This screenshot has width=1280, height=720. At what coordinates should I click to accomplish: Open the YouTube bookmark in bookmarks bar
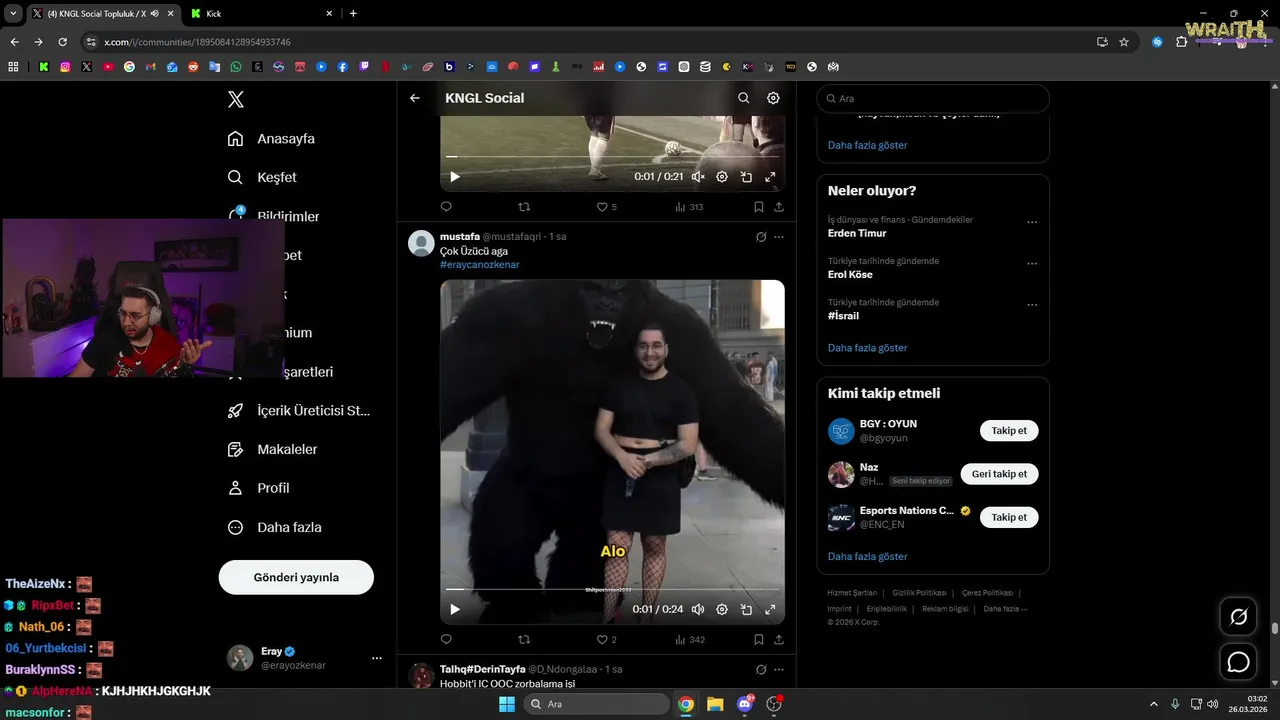(x=108, y=67)
